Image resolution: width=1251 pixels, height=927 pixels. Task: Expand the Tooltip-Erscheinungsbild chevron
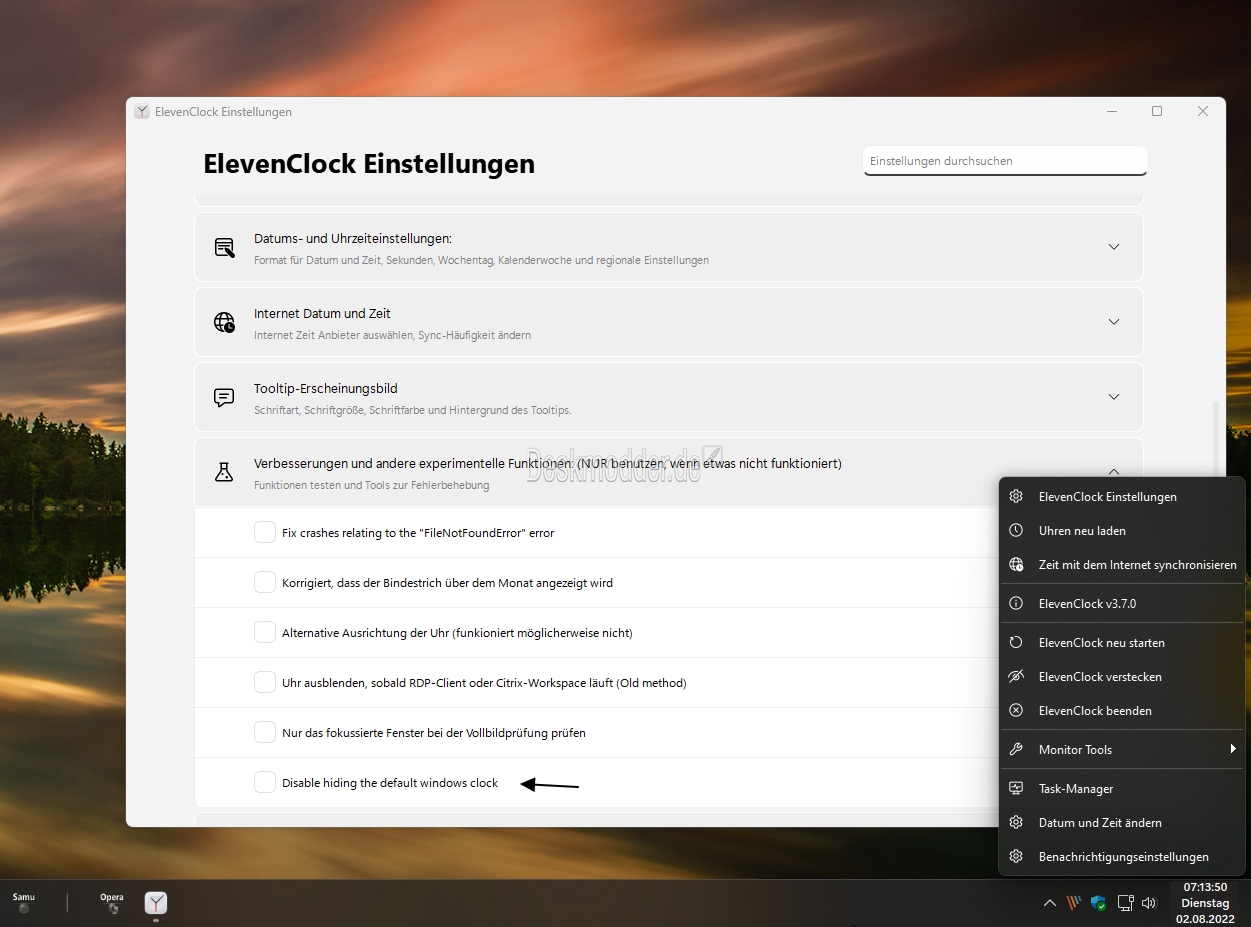point(1114,397)
